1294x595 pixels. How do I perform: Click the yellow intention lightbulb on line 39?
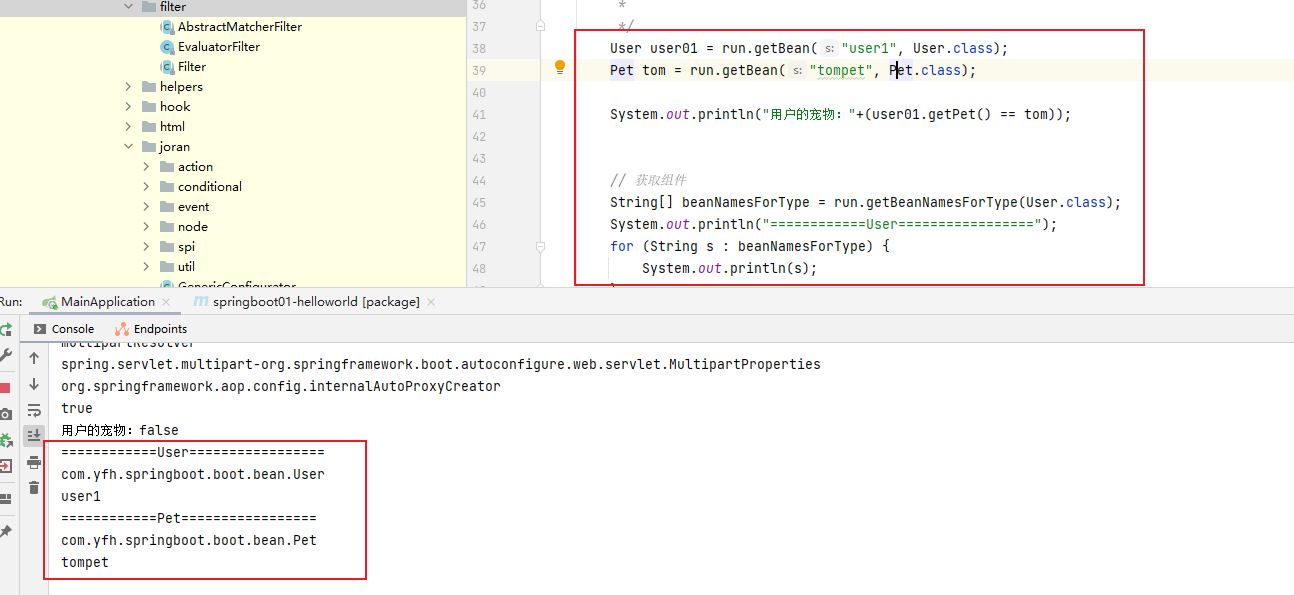point(560,68)
